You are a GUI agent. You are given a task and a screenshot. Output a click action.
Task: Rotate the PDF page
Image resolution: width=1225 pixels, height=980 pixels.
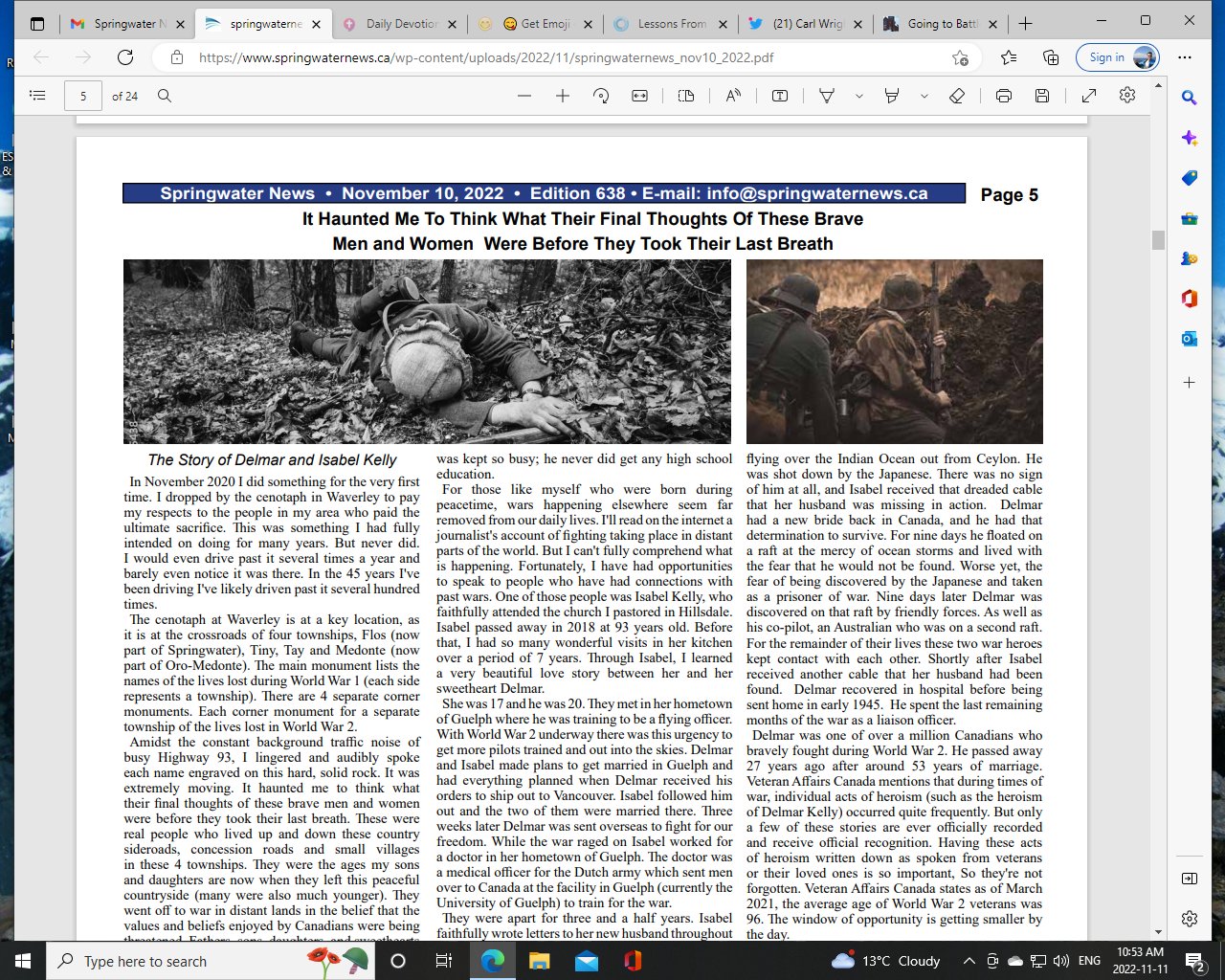[601, 96]
